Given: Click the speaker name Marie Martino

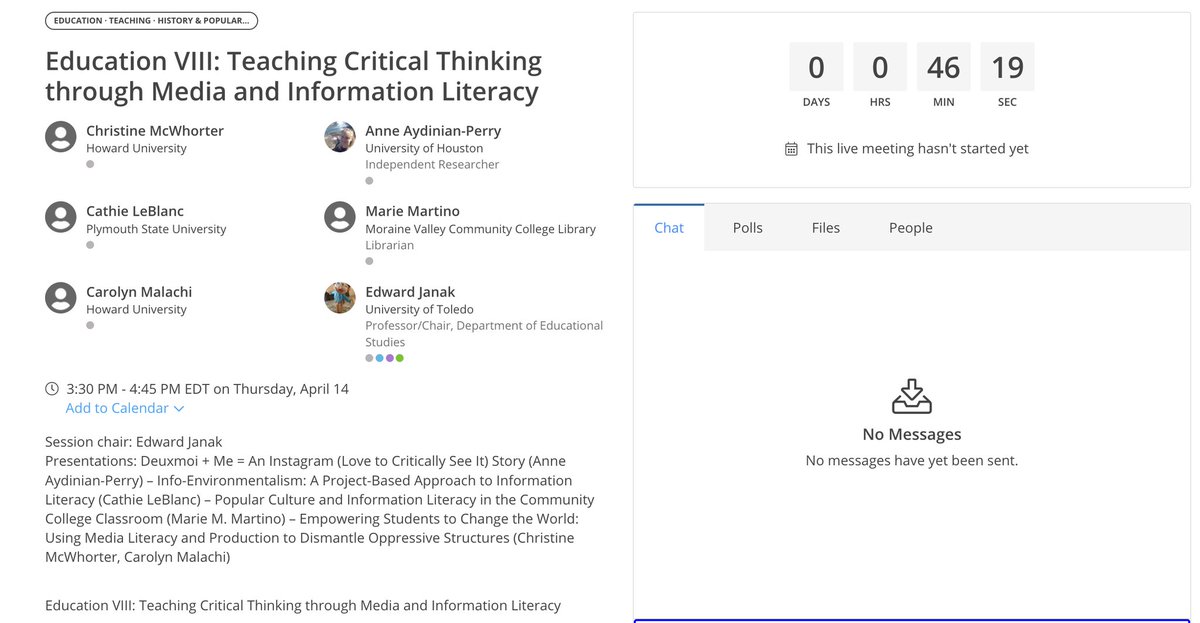Looking at the screenshot, I should (413, 211).
